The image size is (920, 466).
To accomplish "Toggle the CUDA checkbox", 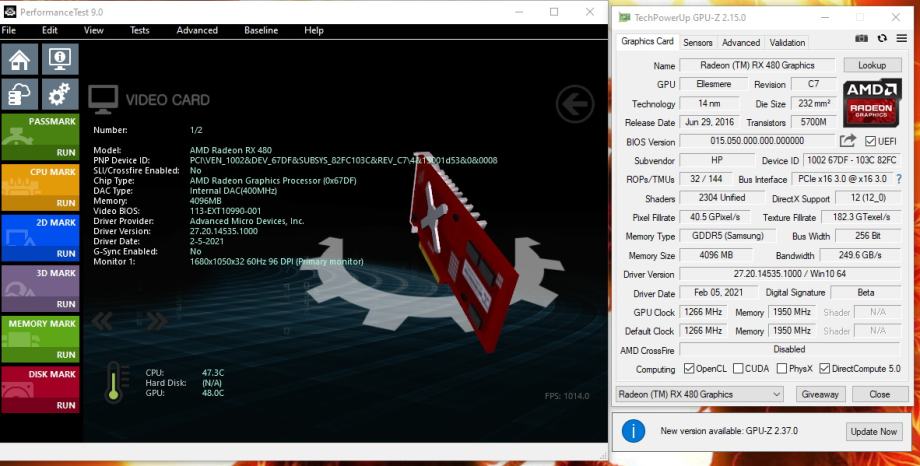I will pyautogui.click(x=738, y=369).
